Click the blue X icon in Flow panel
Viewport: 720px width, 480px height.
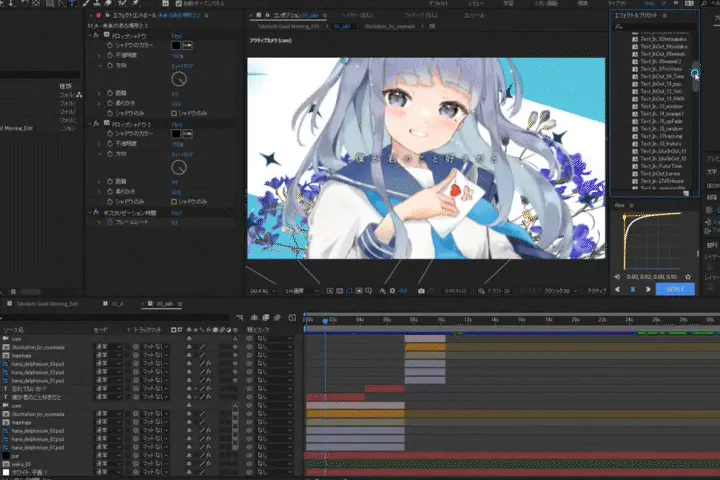click(x=633, y=289)
